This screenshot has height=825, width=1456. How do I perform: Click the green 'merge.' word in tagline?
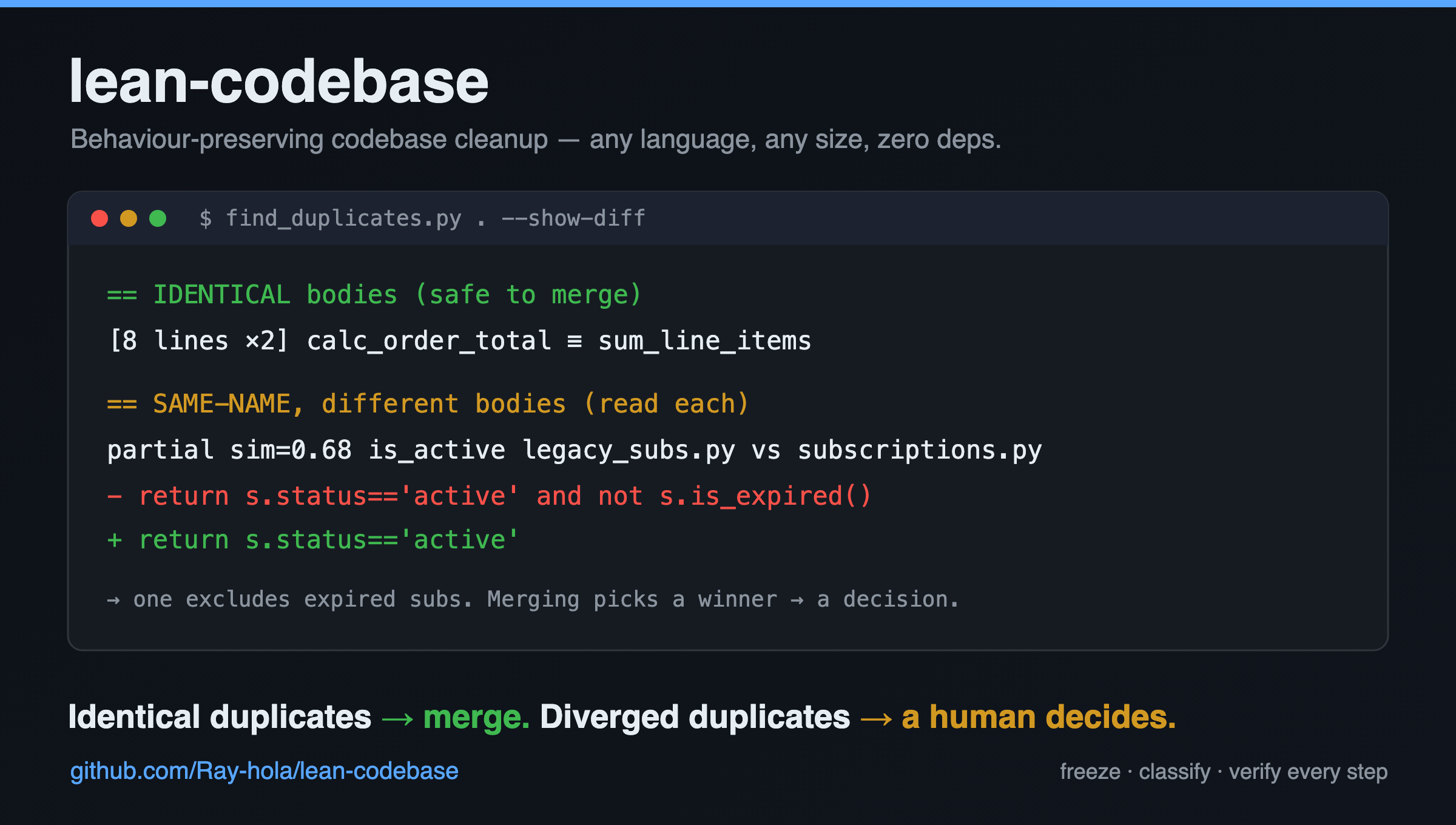point(476,717)
